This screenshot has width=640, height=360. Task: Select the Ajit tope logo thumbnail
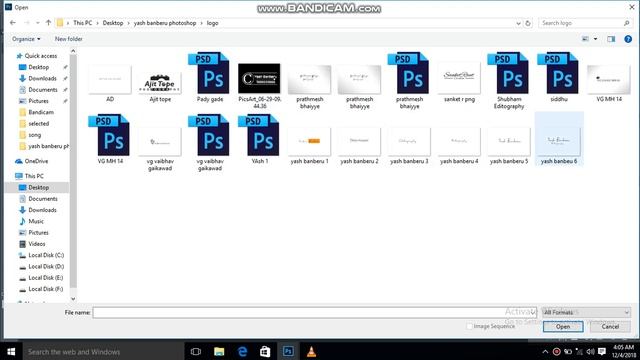pyautogui.click(x=160, y=83)
